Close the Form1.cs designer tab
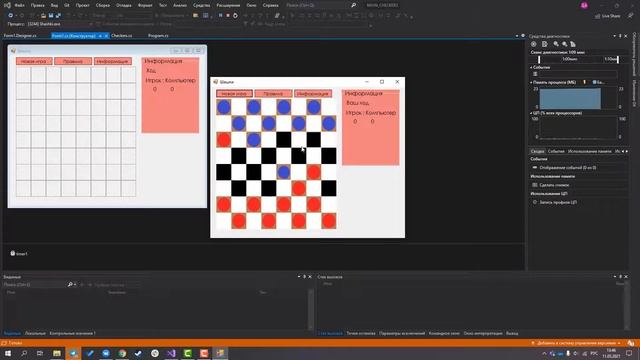Screen dimensions: 640x360 click(107, 36)
